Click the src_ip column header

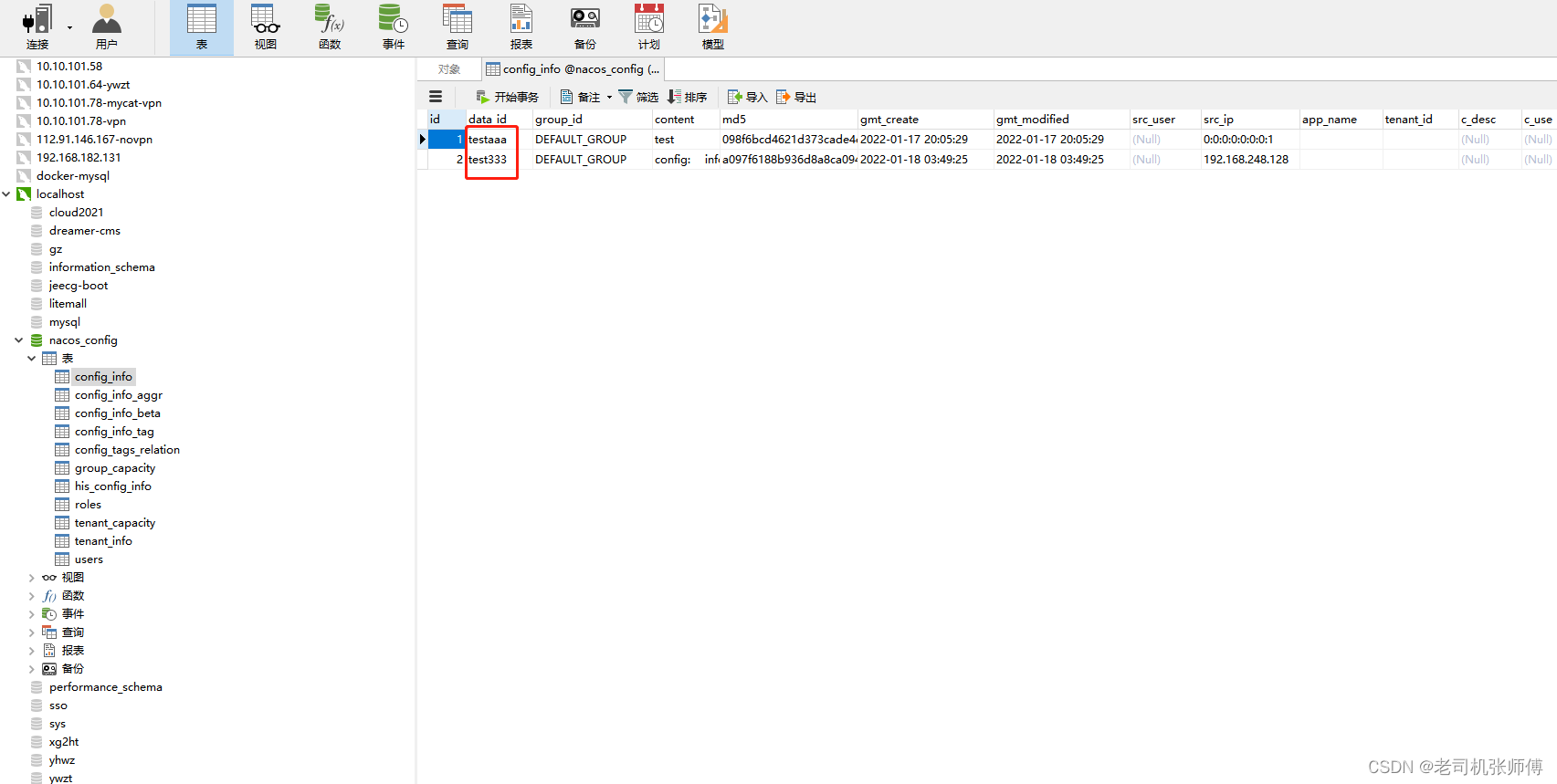tap(1250, 119)
